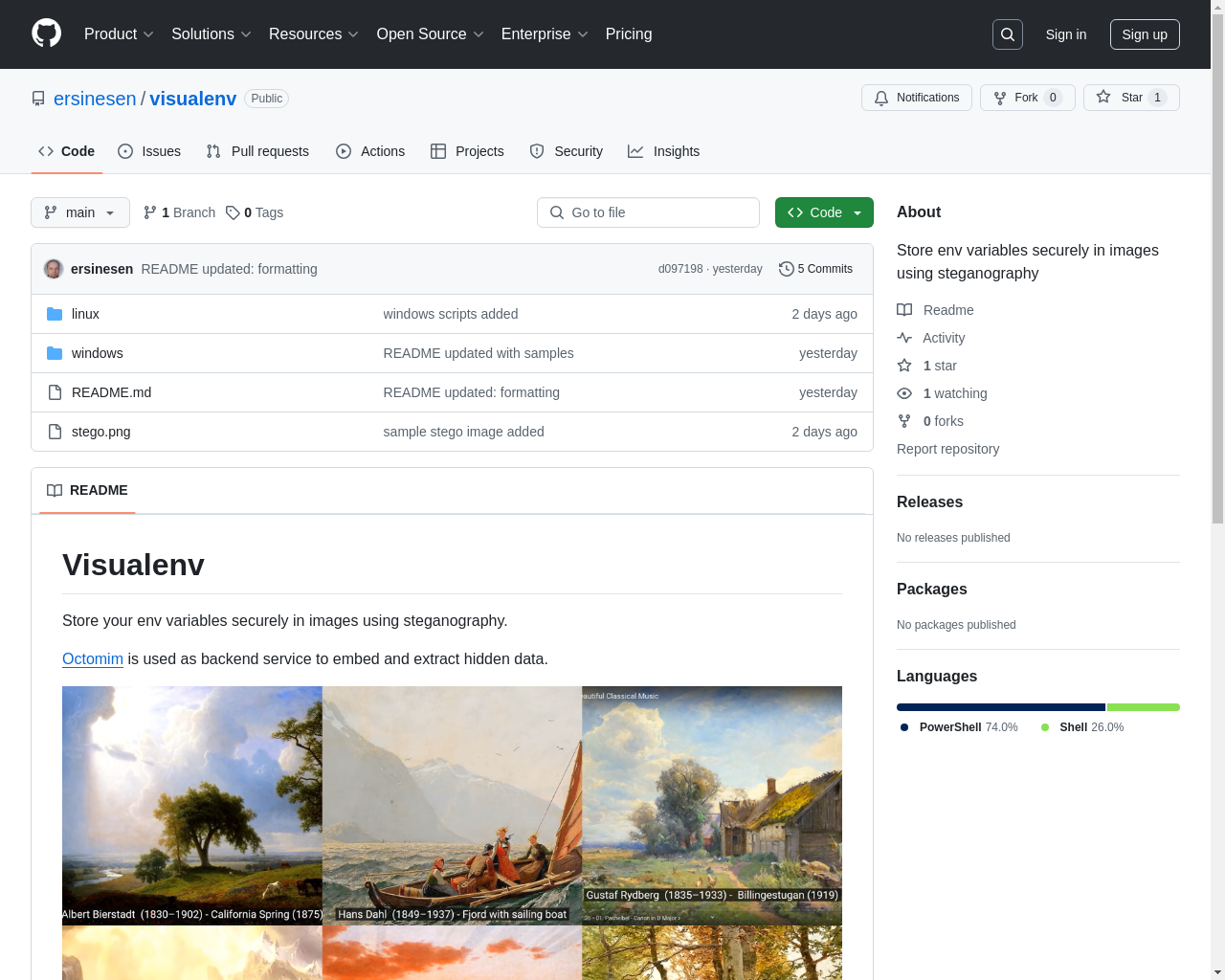The image size is (1225, 980).
Task: Open commit hash d097198
Action: coord(680,269)
